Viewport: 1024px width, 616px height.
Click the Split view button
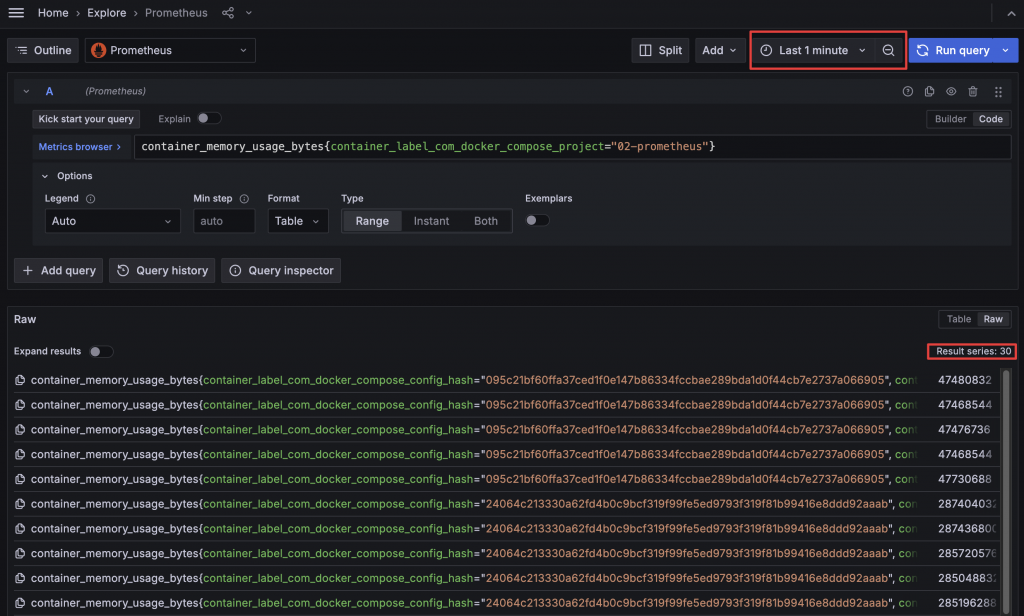pyautogui.click(x=660, y=50)
